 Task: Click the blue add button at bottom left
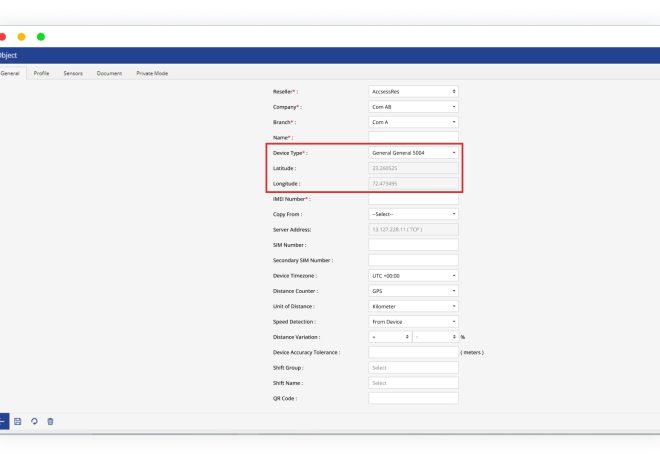pyautogui.click(x=3, y=421)
